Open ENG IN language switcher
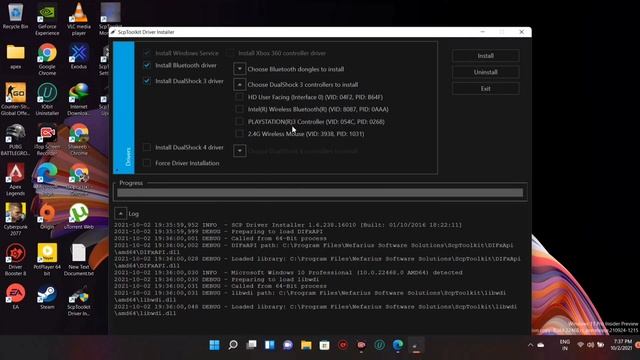The width and height of the screenshot is (640, 360). [565, 345]
